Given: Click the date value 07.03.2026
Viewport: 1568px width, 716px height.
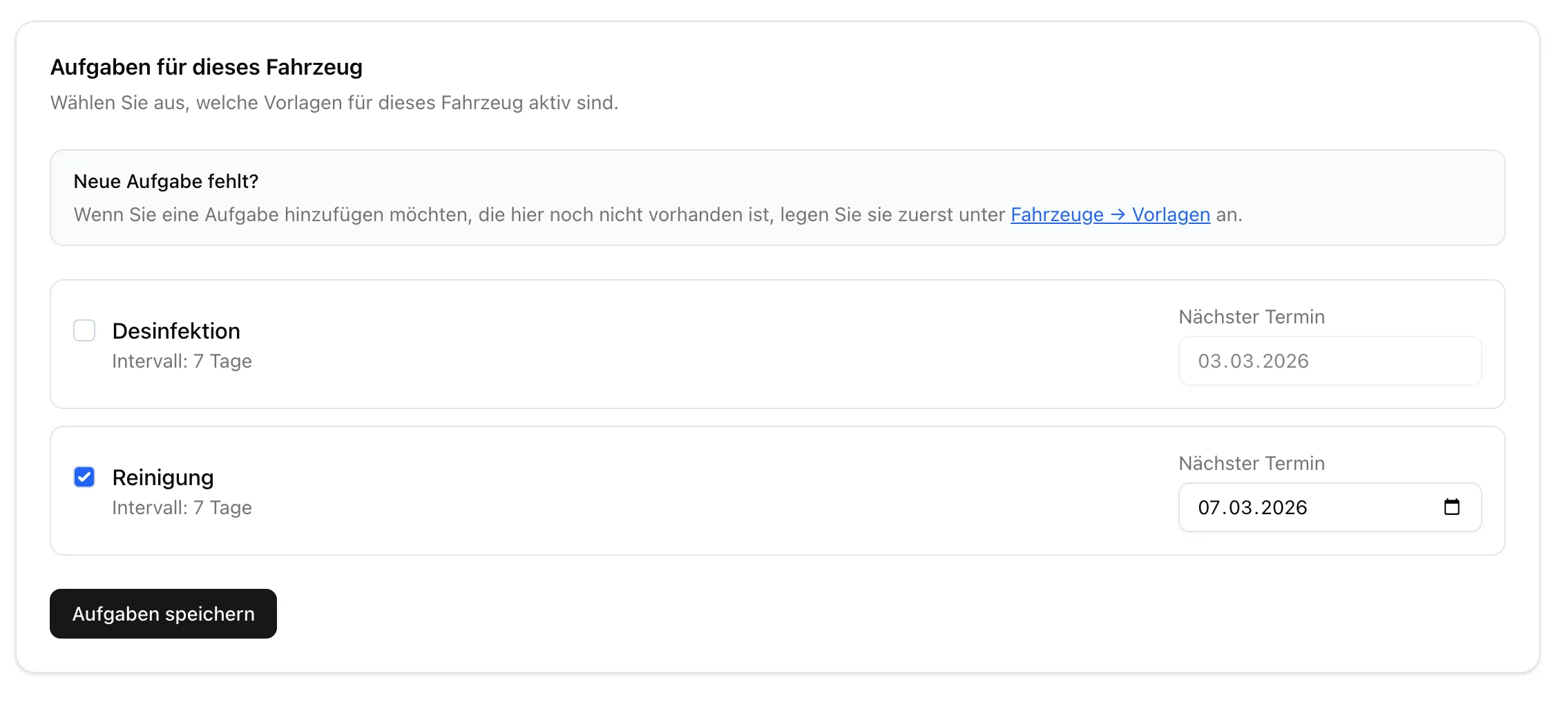Looking at the screenshot, I should [x=1252, y=507].
